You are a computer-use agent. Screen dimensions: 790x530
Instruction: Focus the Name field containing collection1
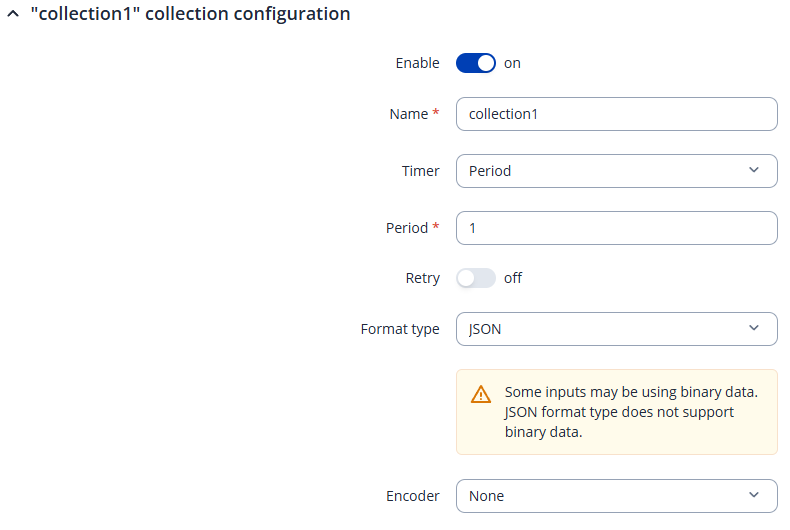pyautogui.click(x=616, y=114)
